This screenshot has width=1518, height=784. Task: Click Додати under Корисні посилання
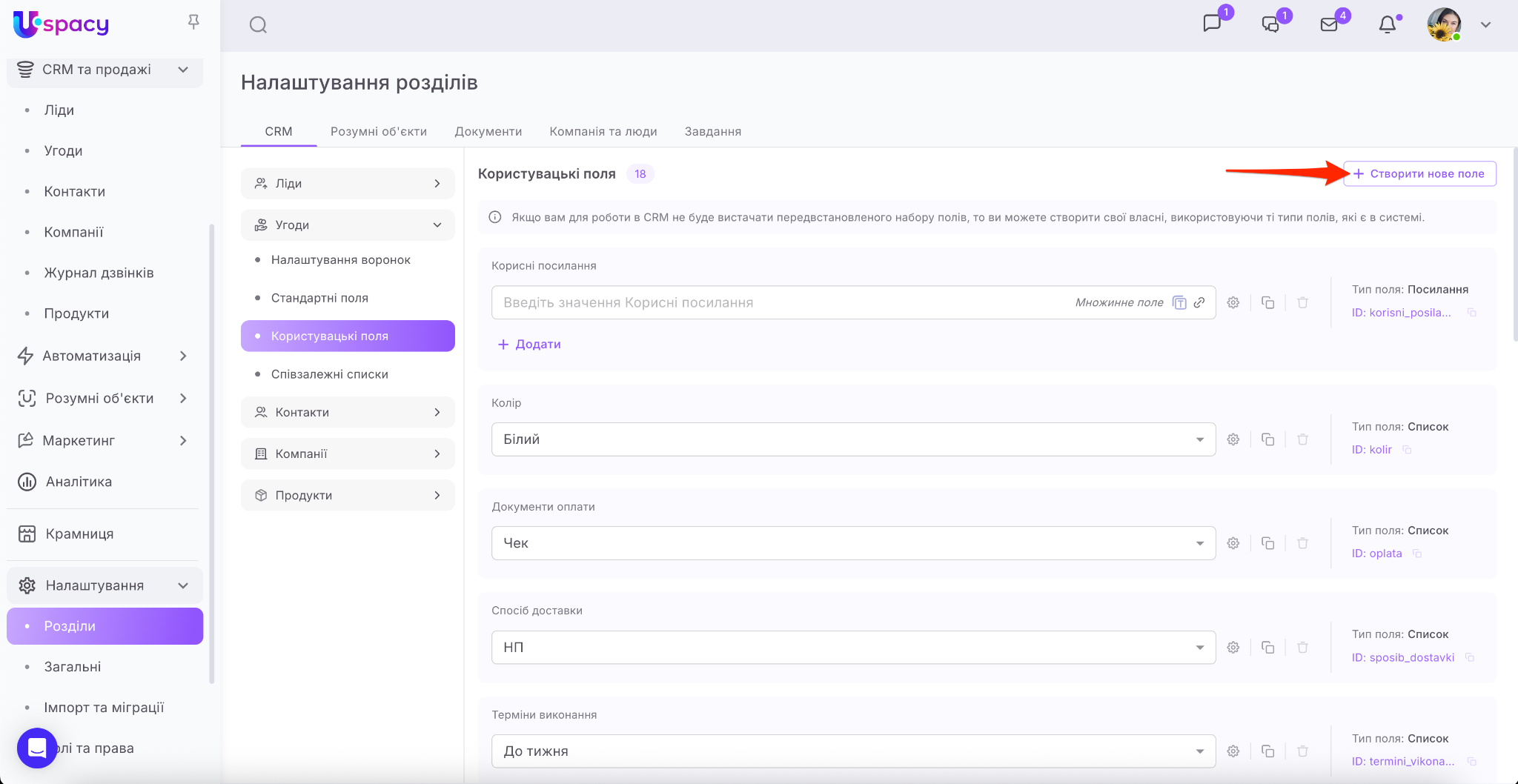[529, 345]
